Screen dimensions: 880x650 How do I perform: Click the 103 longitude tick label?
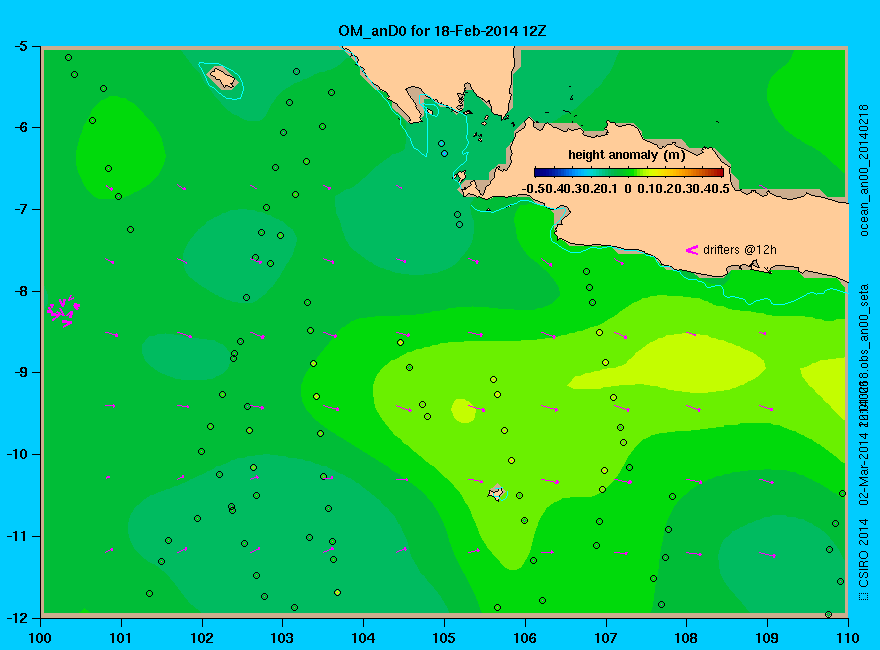282,638
